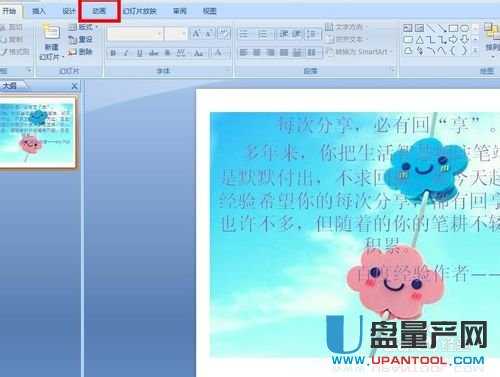Toggle strikethrough formatting

click(x=154, y=53)
